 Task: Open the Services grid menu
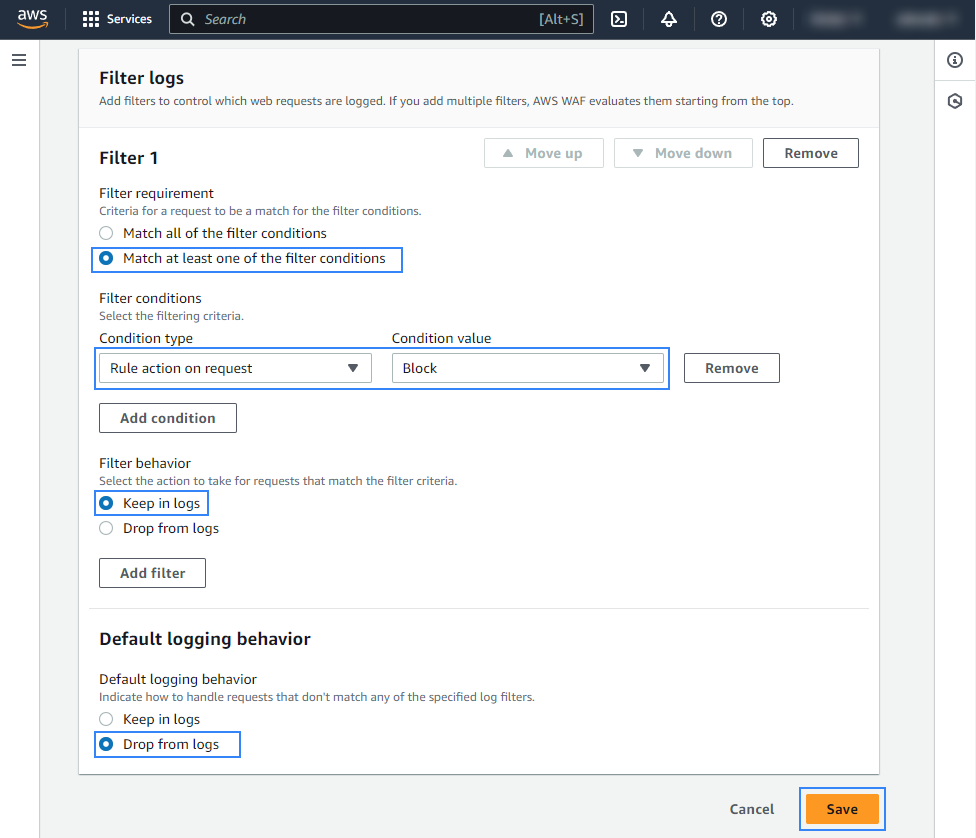117,19
